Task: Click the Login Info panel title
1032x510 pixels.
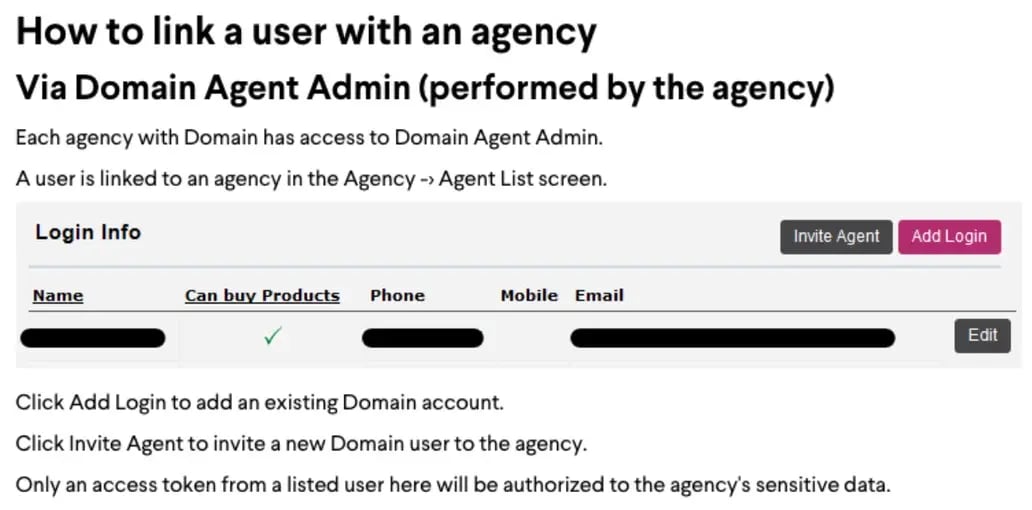Action: [x=88, y=233]
